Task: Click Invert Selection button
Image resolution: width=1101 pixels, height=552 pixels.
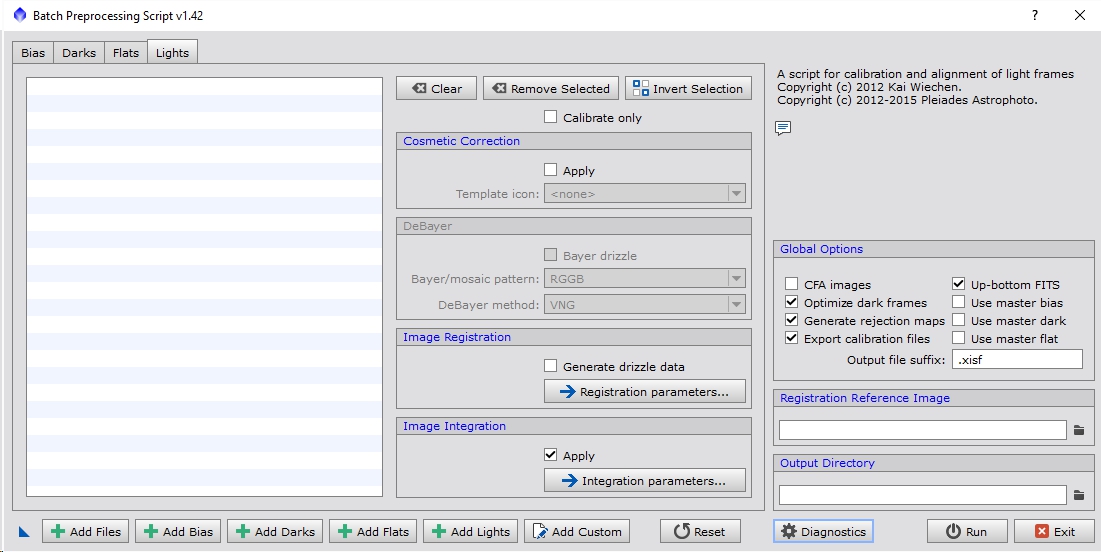Action: pos(688,88)
